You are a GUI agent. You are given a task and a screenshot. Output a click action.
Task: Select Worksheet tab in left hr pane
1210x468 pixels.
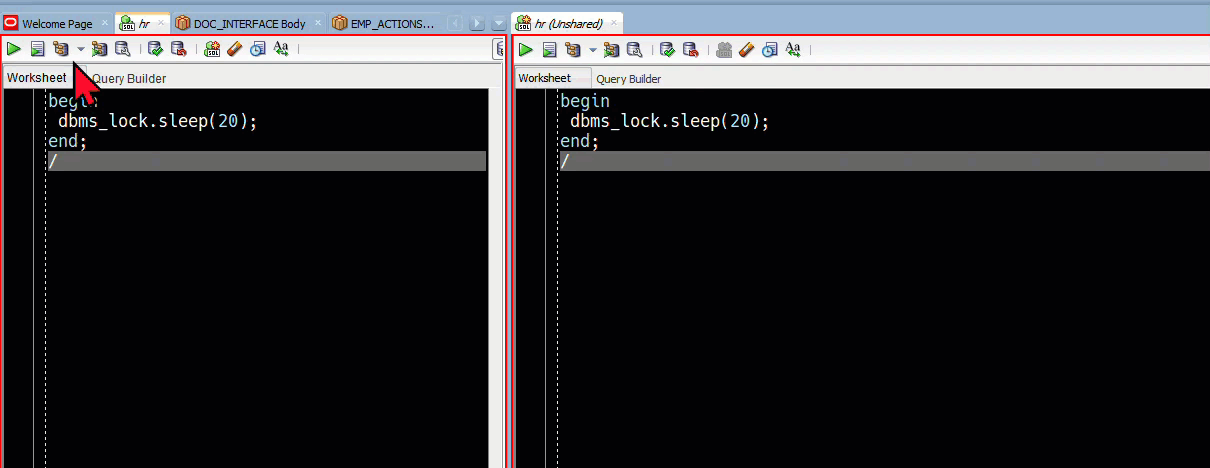(36, 78)
